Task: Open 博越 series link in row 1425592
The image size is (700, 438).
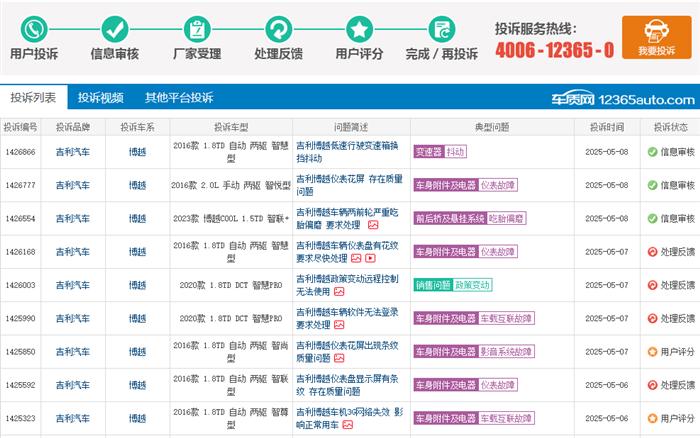Action: point(138,385)
